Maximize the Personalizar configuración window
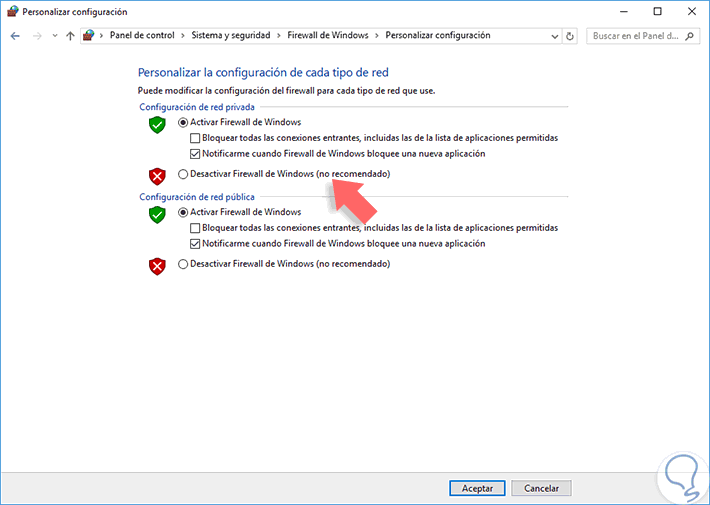 click(x=657, y=11)
